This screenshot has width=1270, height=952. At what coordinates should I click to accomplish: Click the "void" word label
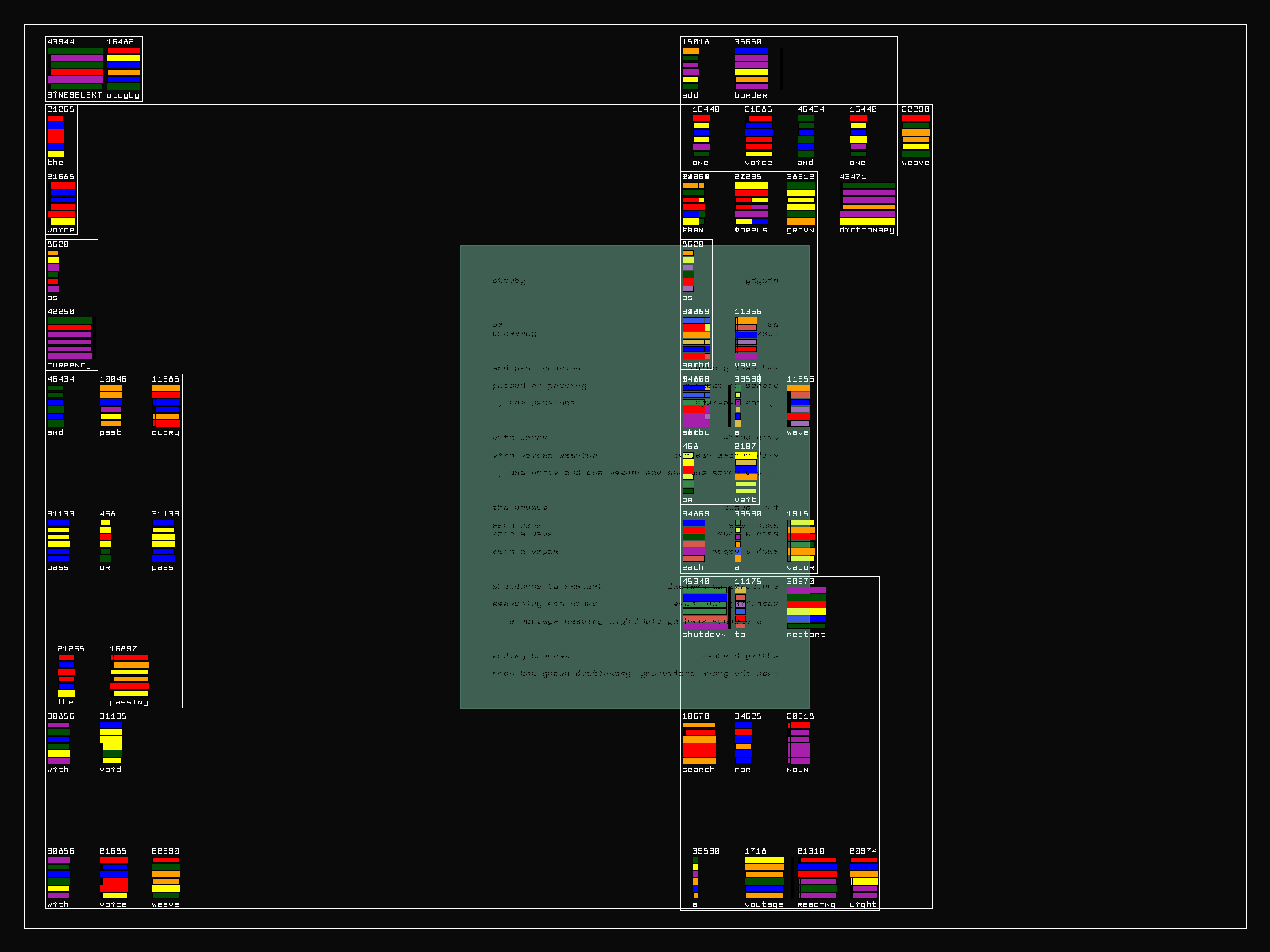(x=110, y=770)
